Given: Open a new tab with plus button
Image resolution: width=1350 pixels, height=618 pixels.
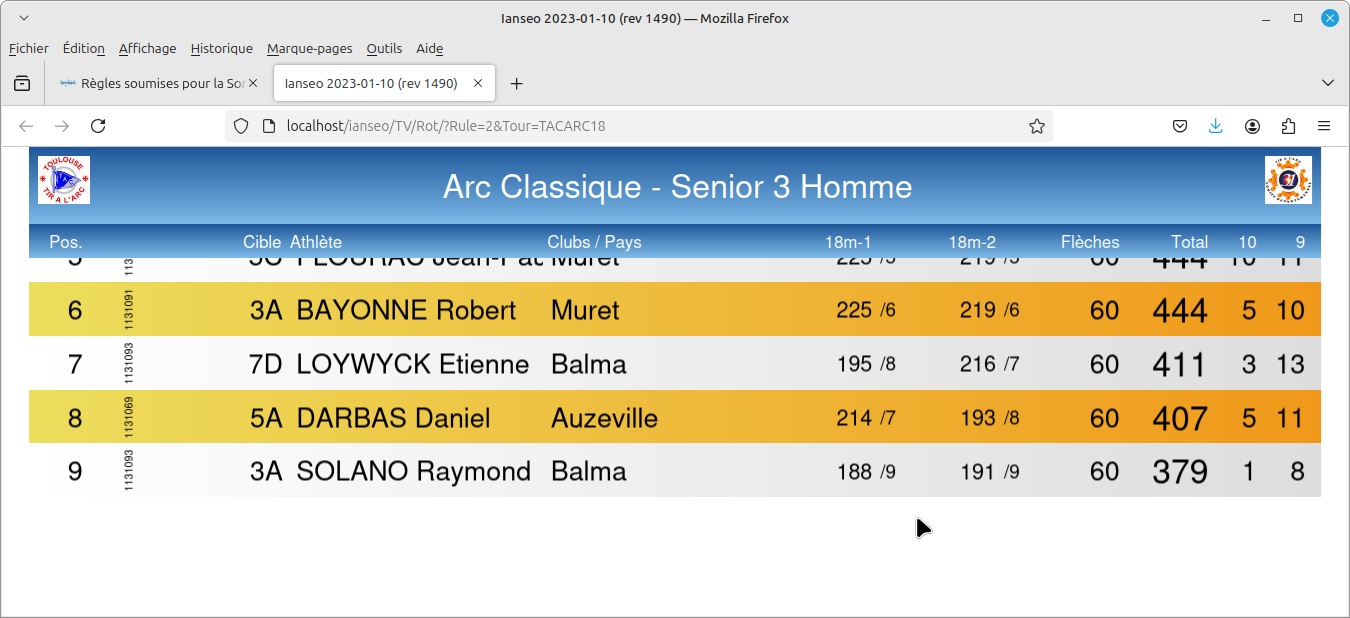Looking at the screenshot, I should [x=516, y=84].
